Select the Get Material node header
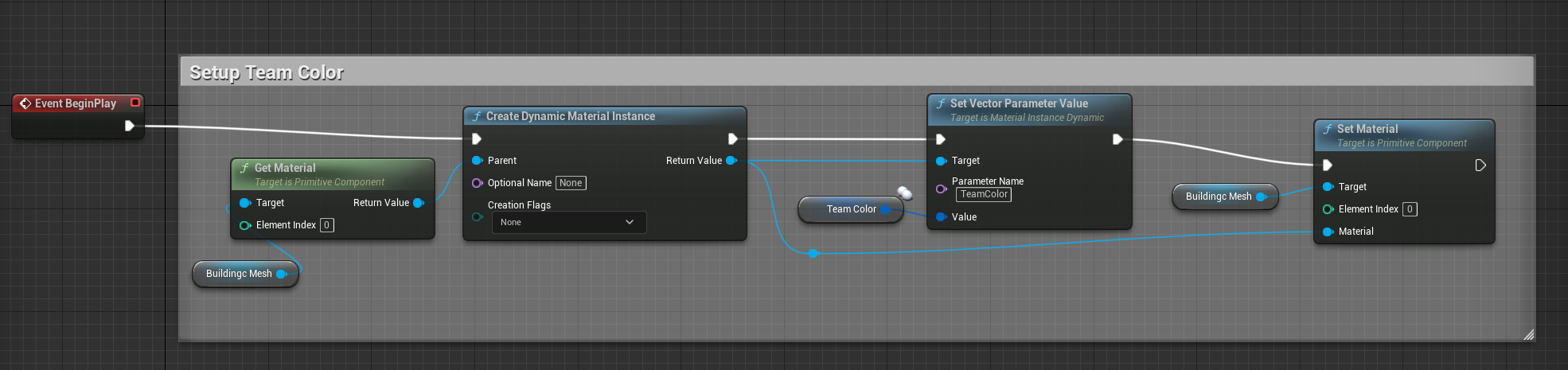The height and width of the screenshot is (370, 1568). click(x=333, y=174)
